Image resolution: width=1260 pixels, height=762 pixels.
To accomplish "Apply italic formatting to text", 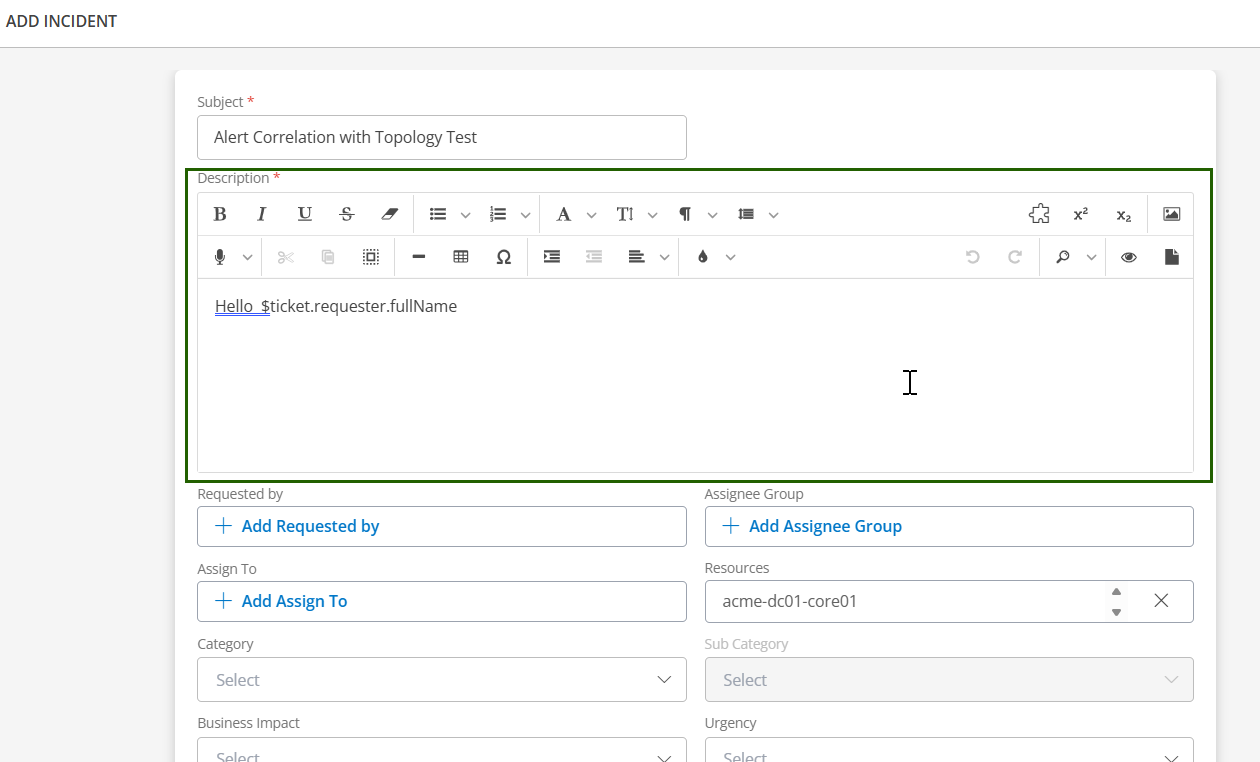I will point(262,214).
